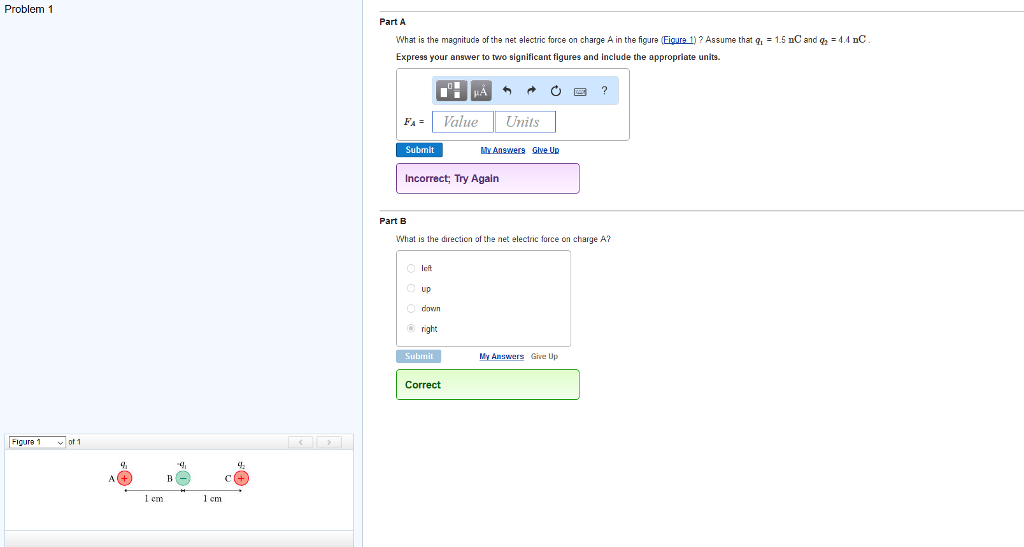Reset the answer box
Viewport: 1024px width, 547px height.
[556, 91]
